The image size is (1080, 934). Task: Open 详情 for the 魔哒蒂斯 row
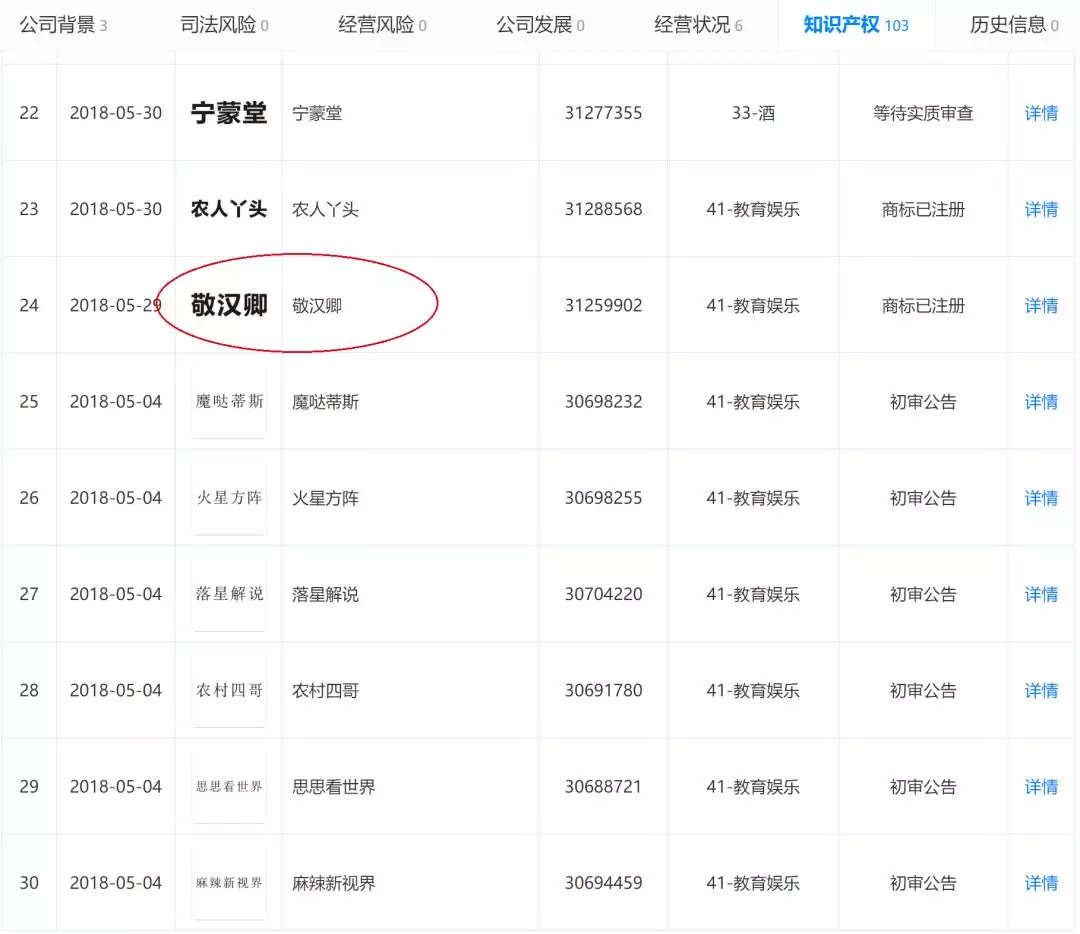click(x=1041, y=402)
